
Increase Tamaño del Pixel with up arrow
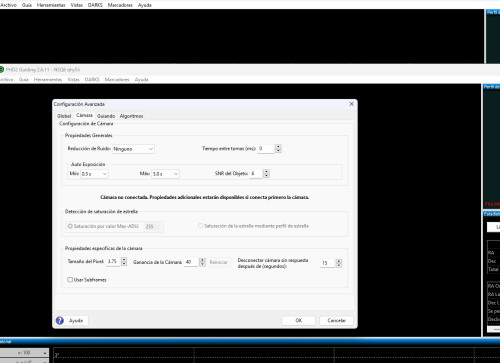(x=124, y=259)
